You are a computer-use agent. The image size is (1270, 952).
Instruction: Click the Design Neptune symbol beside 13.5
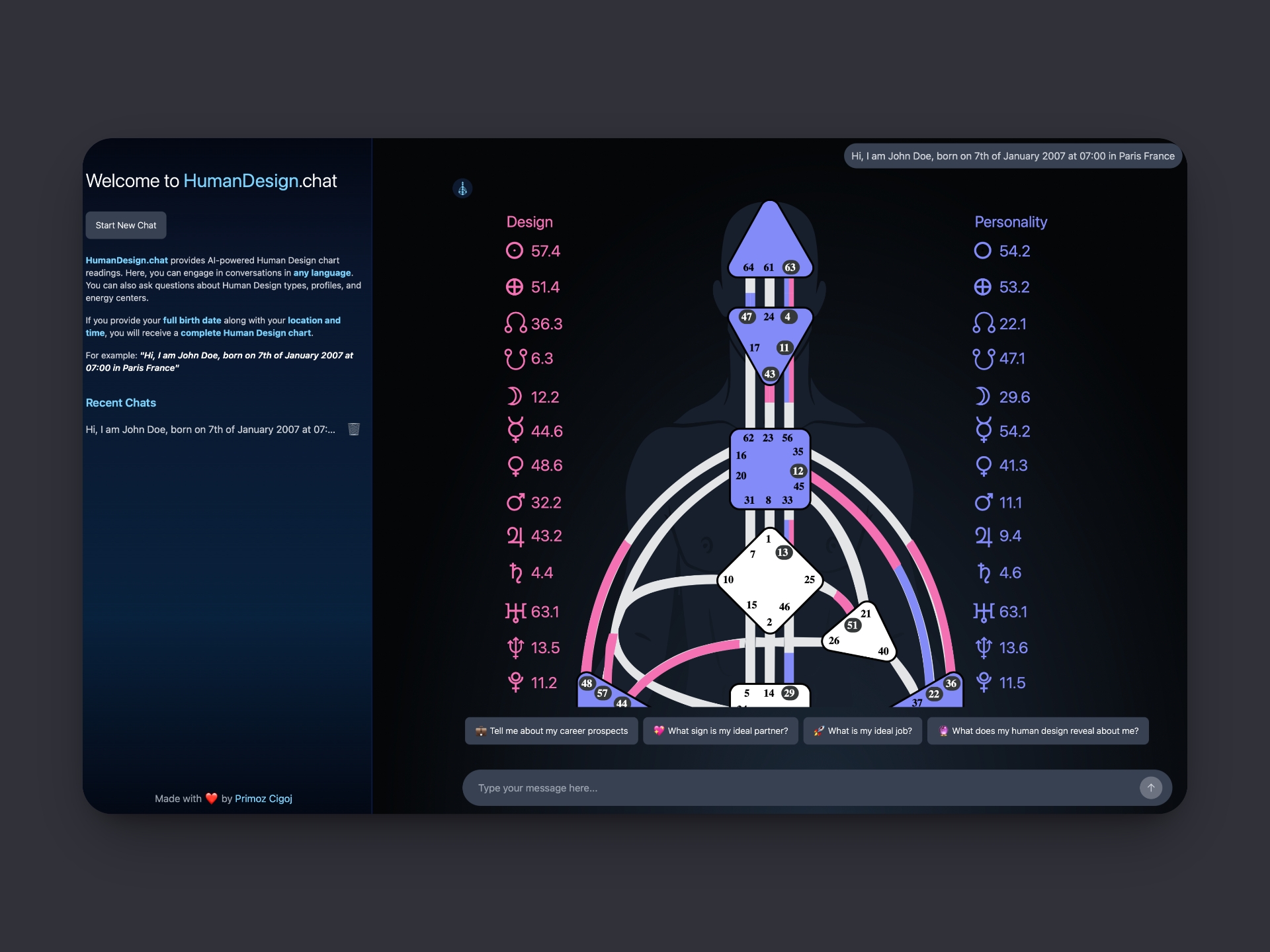[x=515, y=648]
